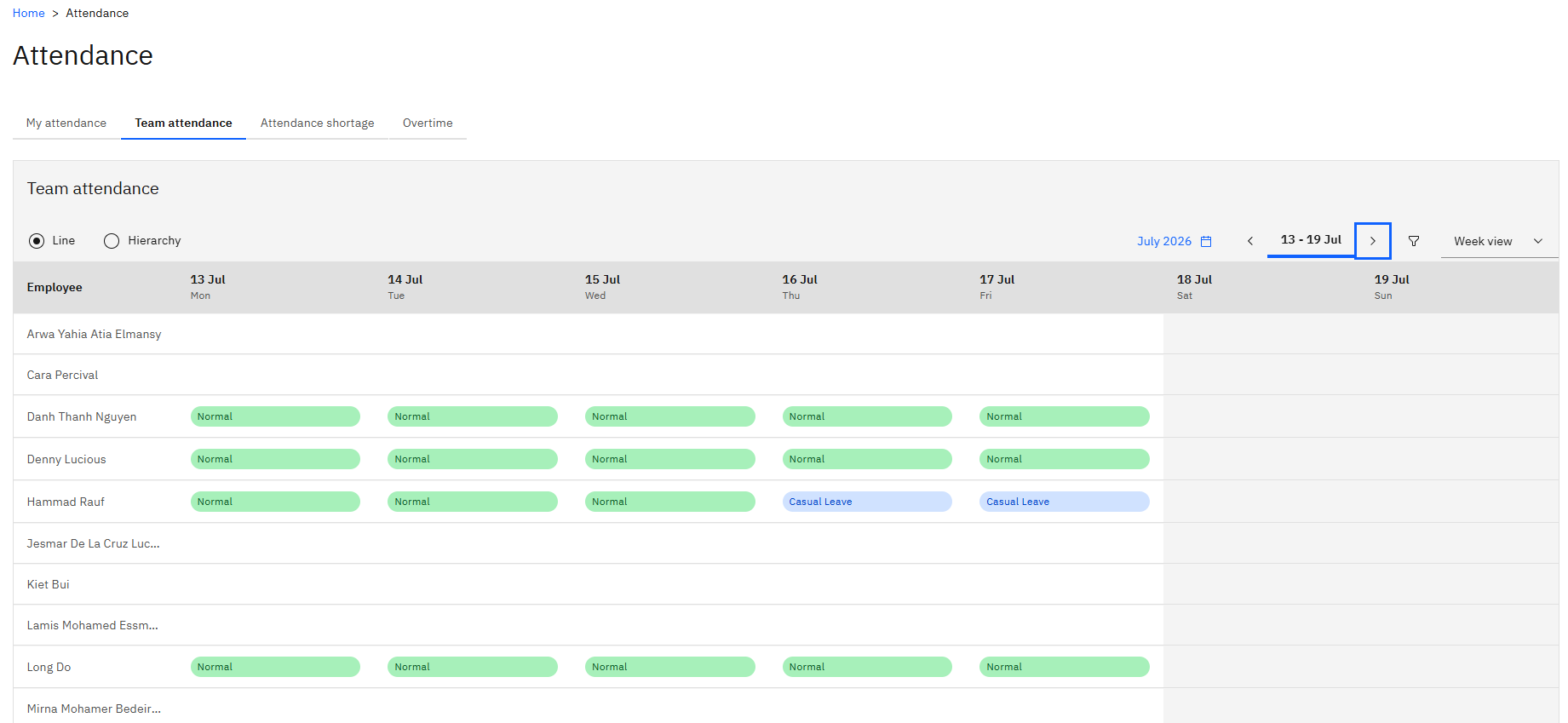
Task: Select employee Denny Lucious
Action: pos(66,459)
